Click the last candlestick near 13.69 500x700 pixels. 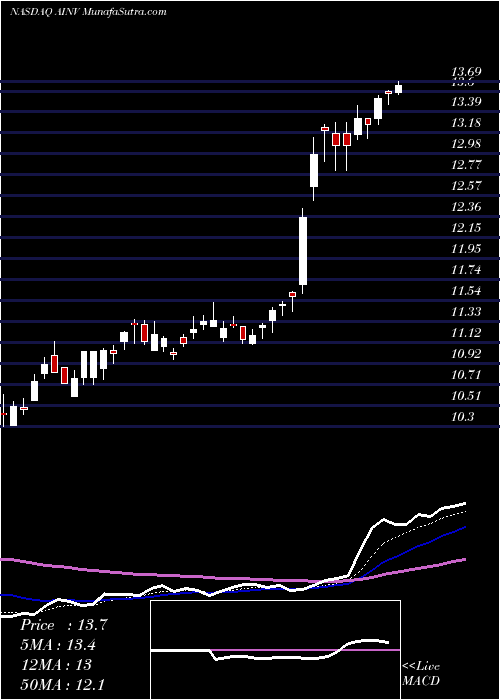click(399, 88)
